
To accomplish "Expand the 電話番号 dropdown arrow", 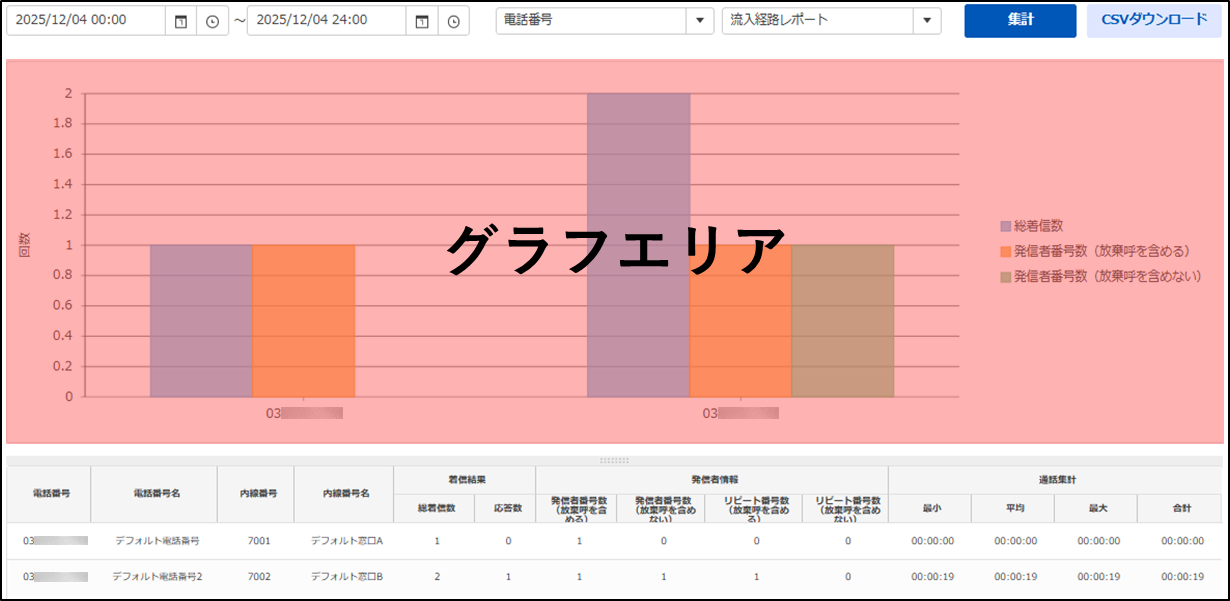I will 699,21.
